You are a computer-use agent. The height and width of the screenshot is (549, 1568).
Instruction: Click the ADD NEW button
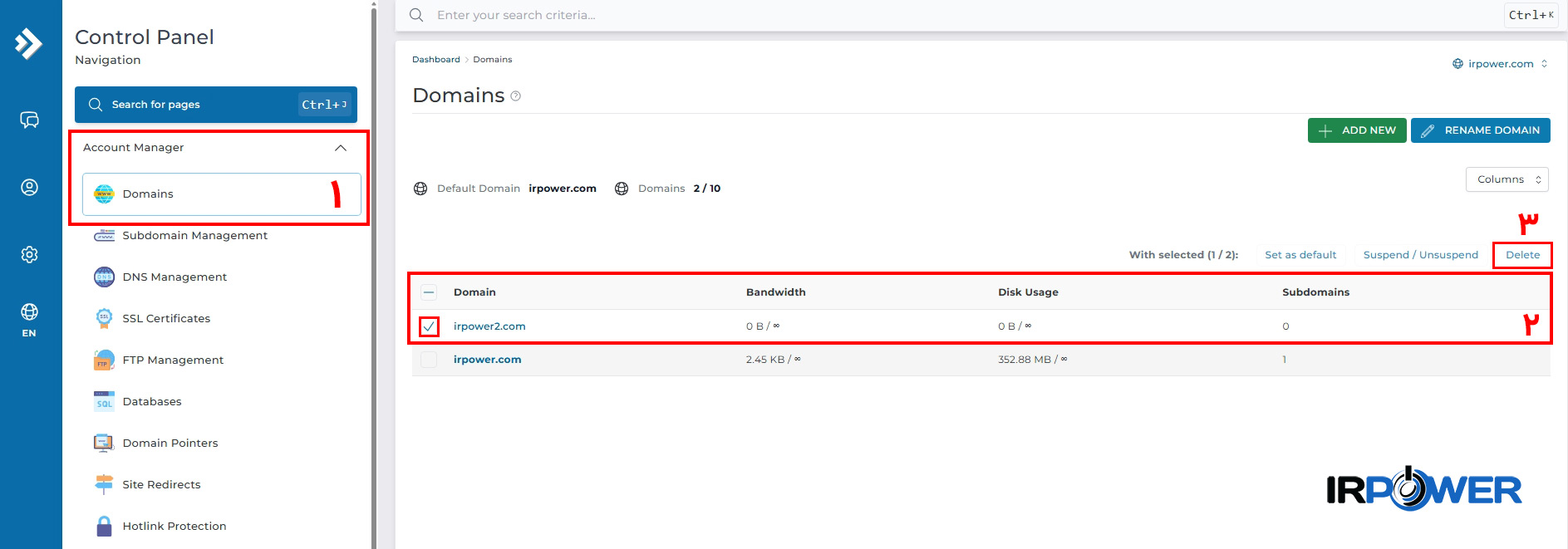pyautogui.click(x=1357, y=130)
